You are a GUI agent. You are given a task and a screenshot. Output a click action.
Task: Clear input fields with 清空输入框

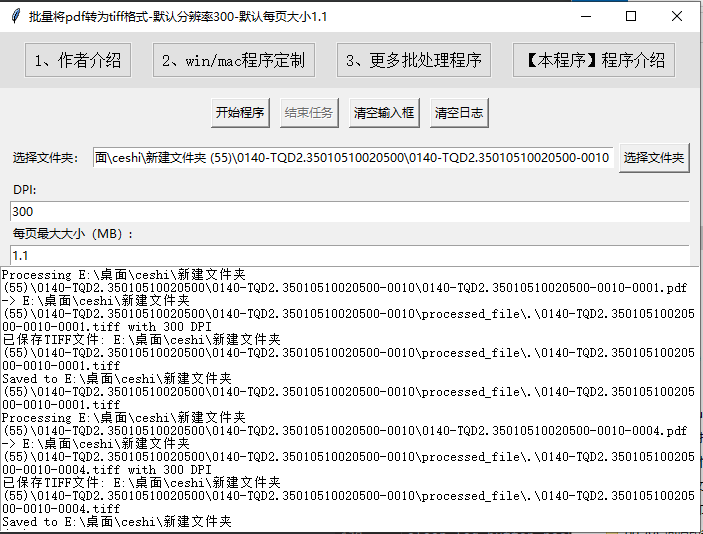click(x=384, y=113)
